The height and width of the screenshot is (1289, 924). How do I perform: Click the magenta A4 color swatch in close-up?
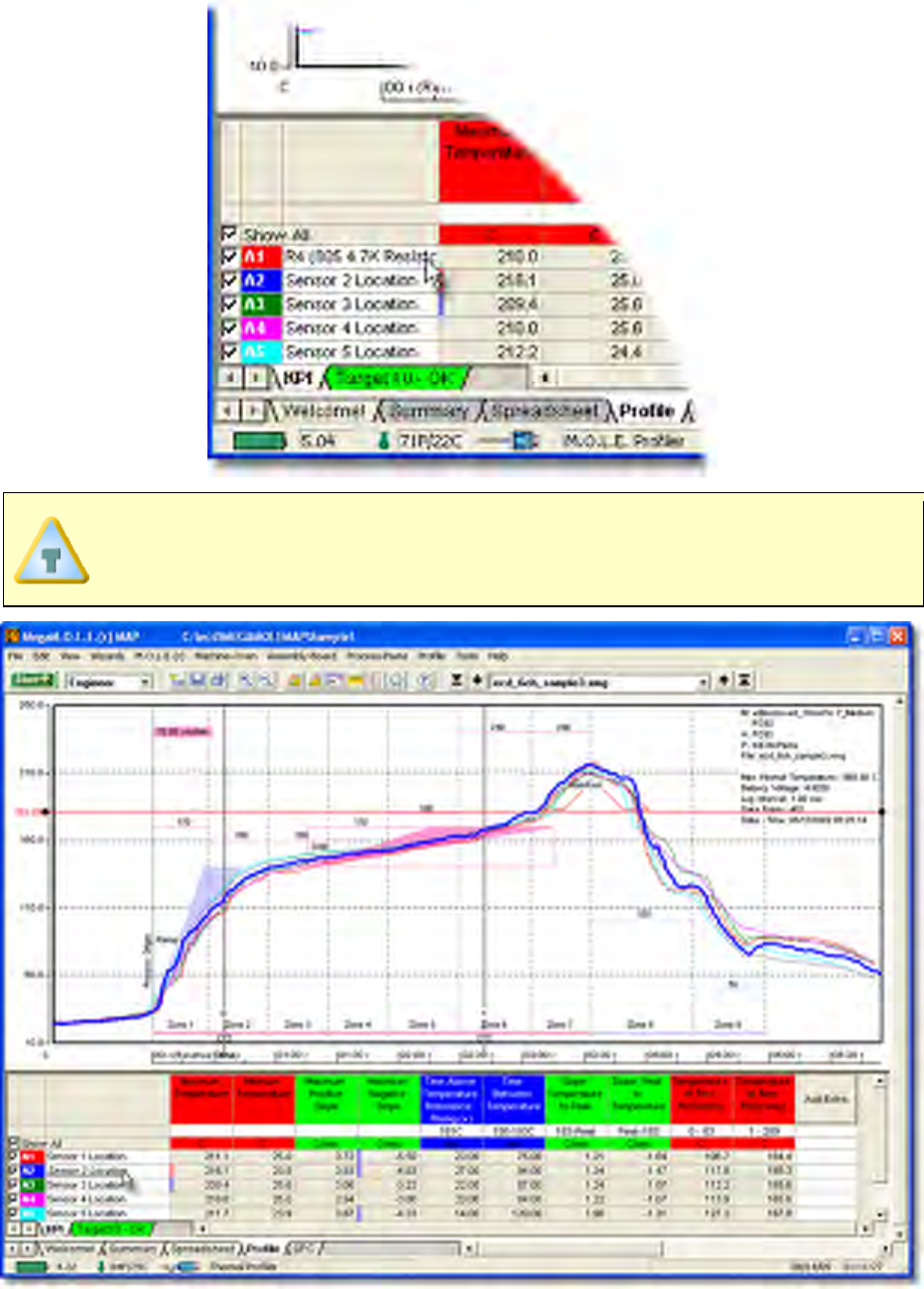coord(260,328)
